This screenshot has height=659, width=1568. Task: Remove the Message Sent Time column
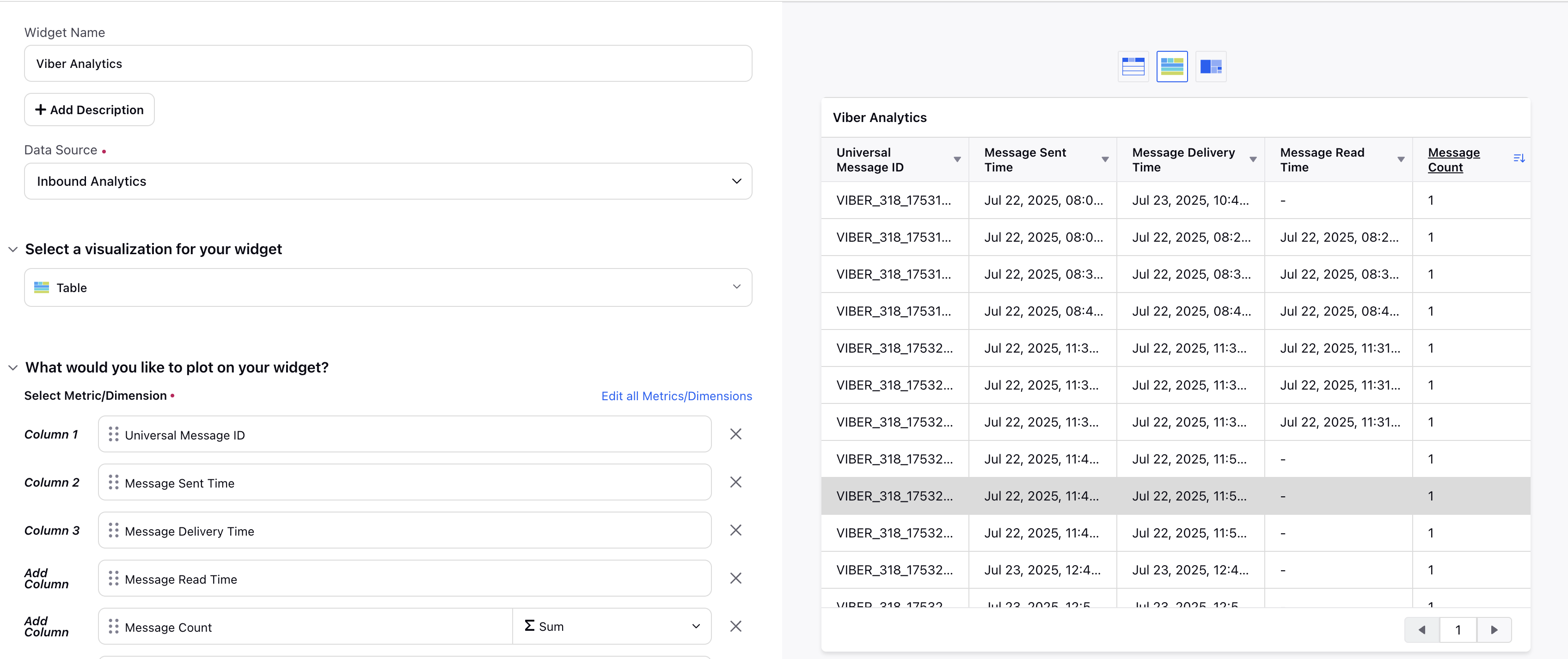735,482
